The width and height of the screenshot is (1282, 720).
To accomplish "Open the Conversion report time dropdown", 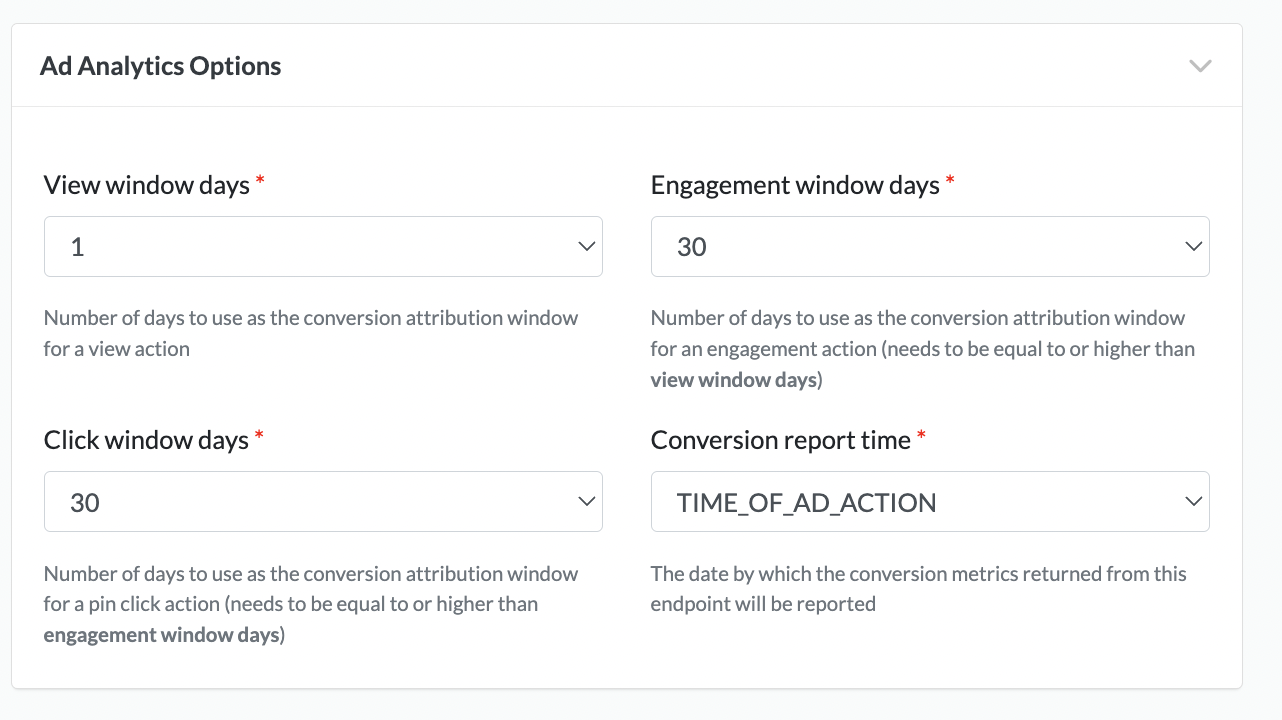I will point(929,502).
